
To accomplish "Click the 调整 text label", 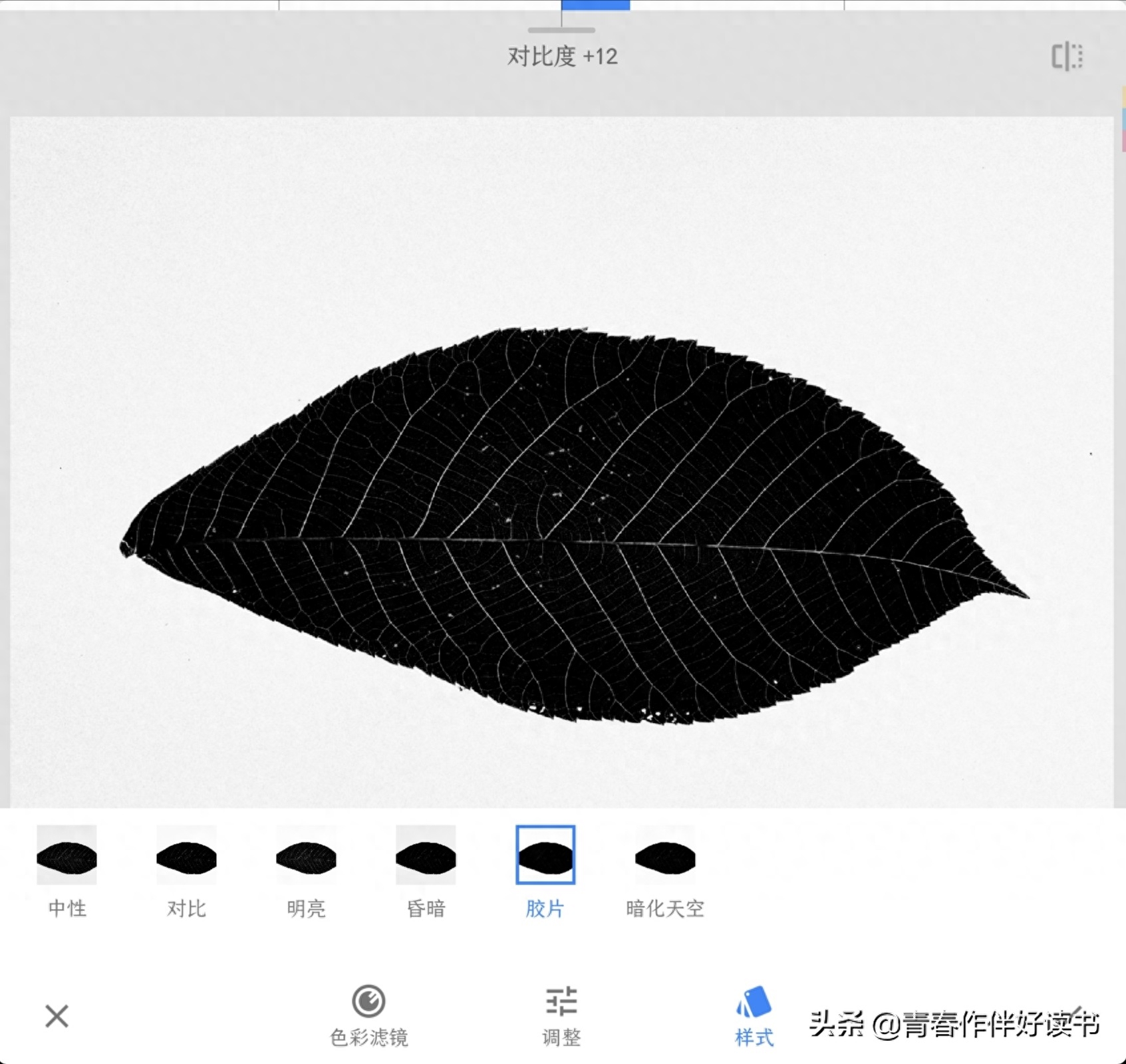I will [x=561, y=1037].
